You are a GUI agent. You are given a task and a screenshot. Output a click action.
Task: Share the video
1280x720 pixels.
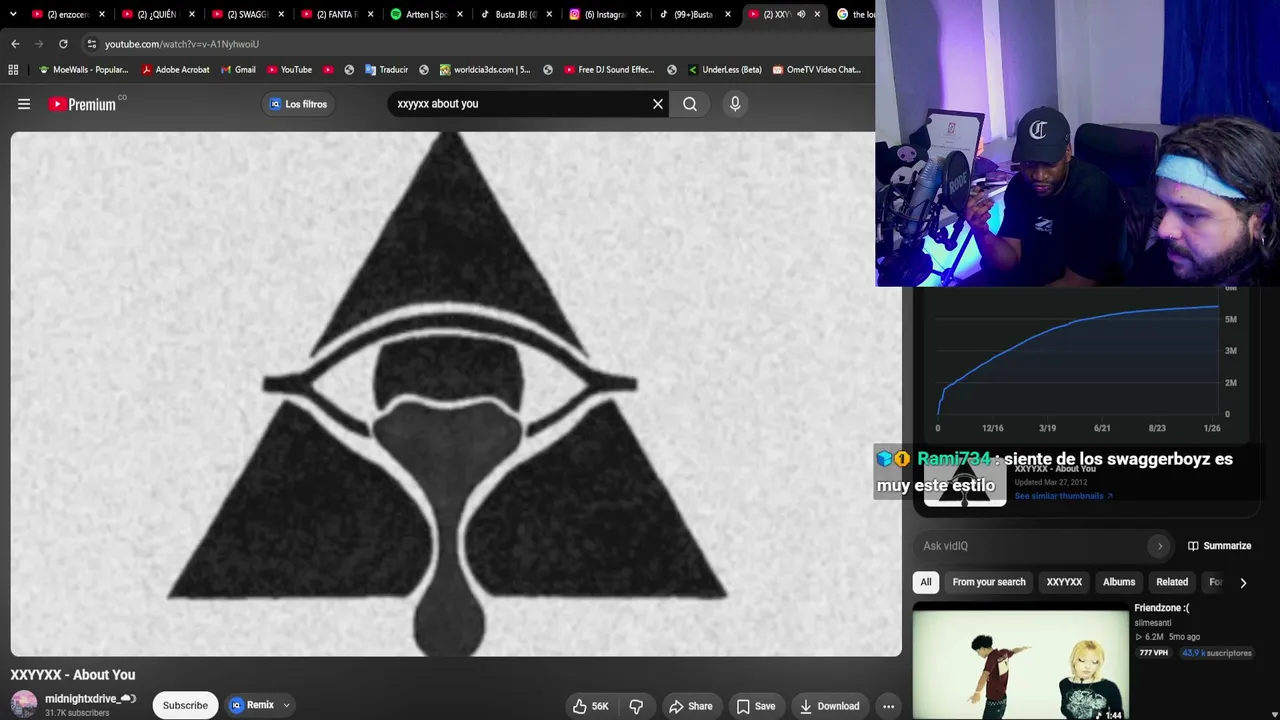[691, 706]
